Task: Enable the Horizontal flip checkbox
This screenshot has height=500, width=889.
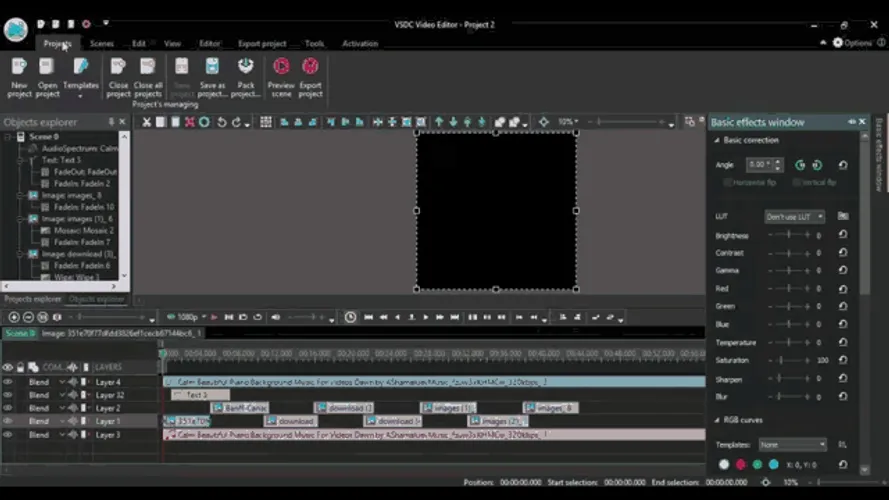Action: tap(728, 183)
